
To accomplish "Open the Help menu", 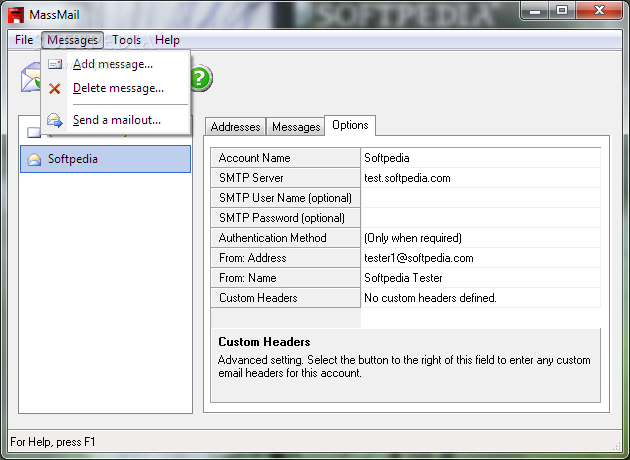I will pos(167,40).
